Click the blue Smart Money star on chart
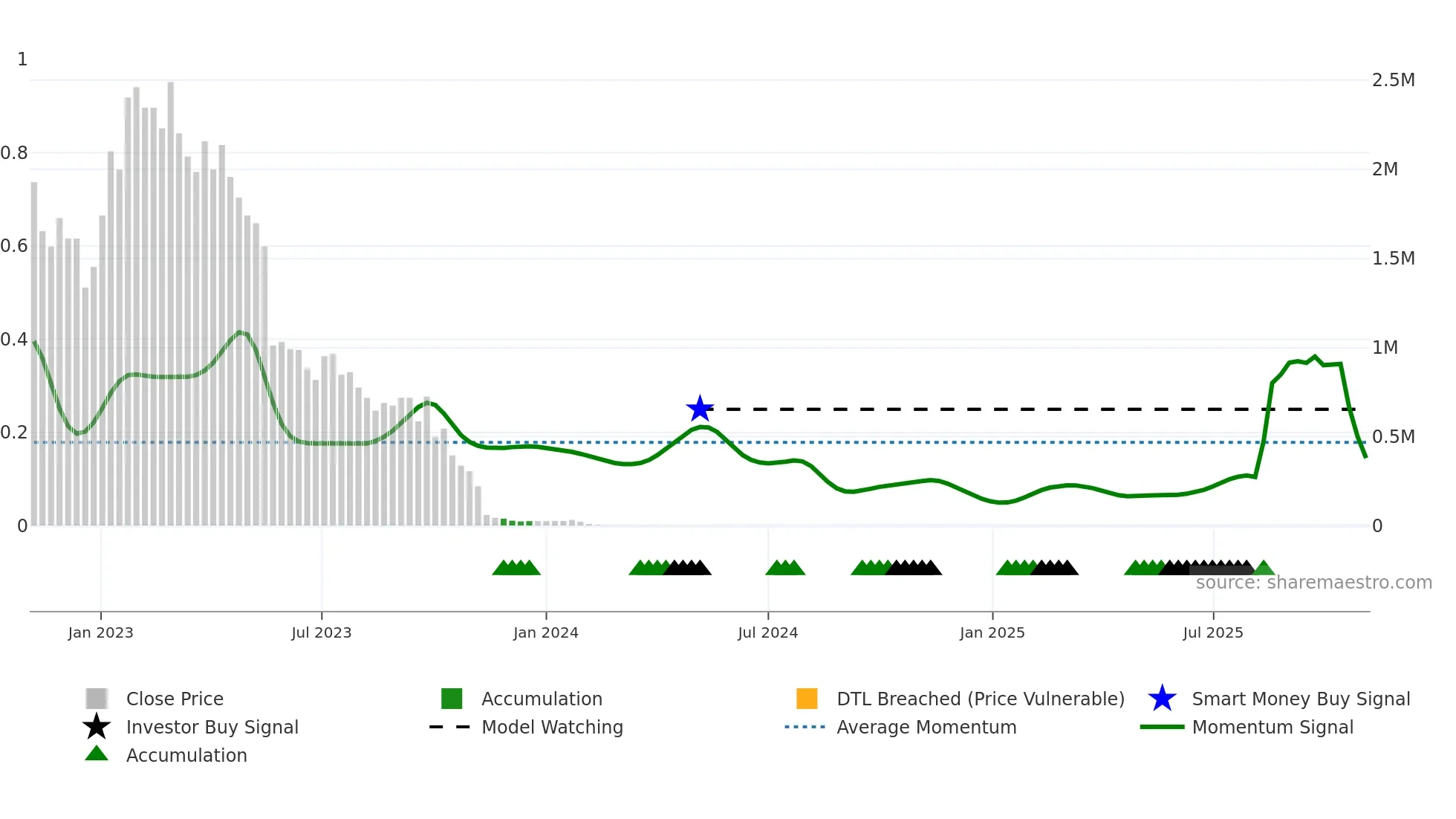Screen dimensions: 1456x819 tap(700, 409)
